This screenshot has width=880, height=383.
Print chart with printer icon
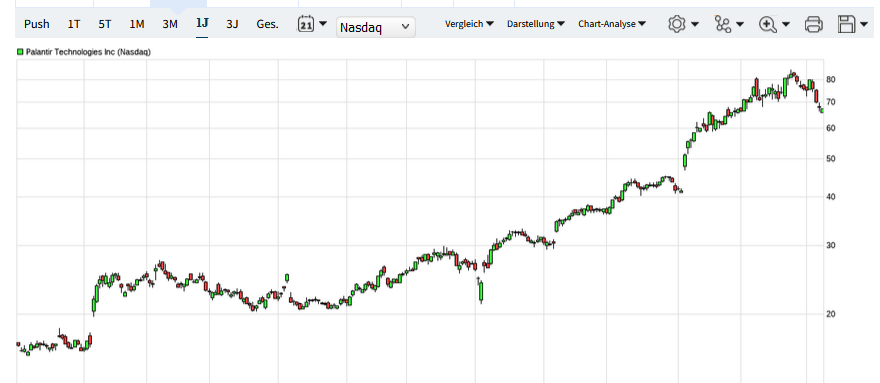813,24
